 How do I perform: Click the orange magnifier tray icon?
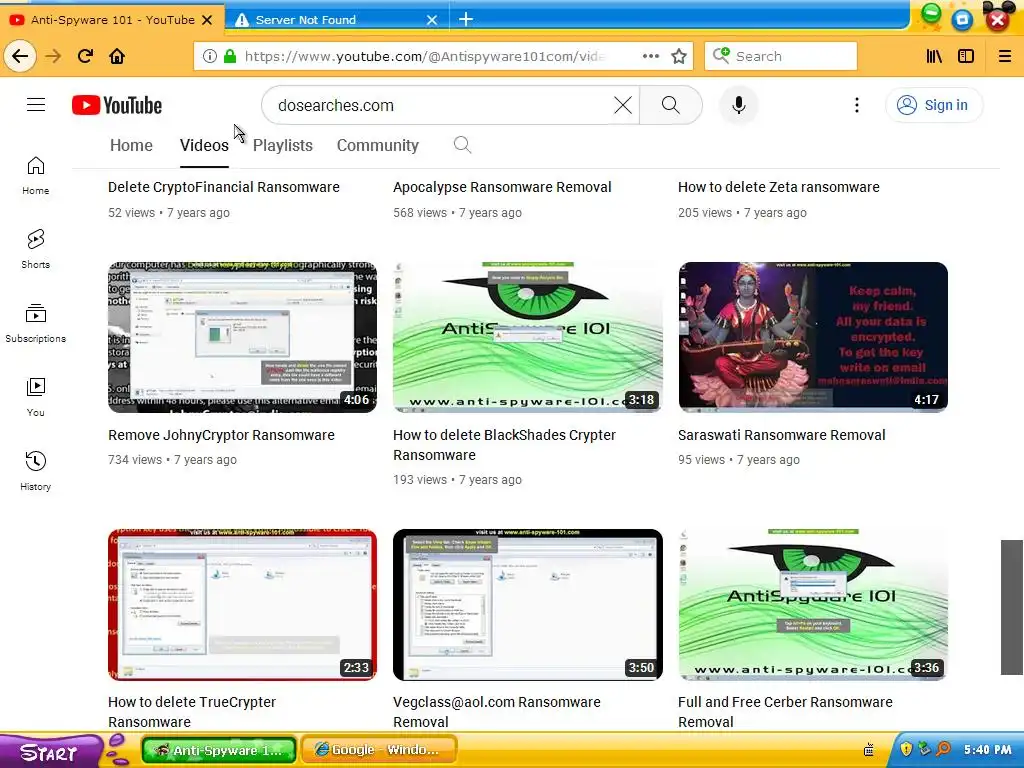pyautogui.click(x=943, y=749)
